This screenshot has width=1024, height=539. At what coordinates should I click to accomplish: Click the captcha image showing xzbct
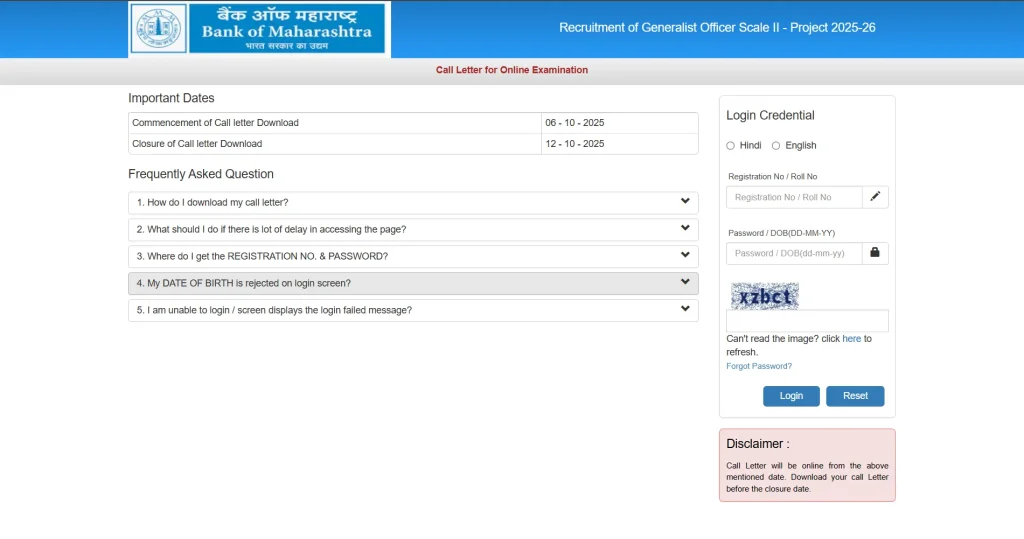tap(764, 296)
